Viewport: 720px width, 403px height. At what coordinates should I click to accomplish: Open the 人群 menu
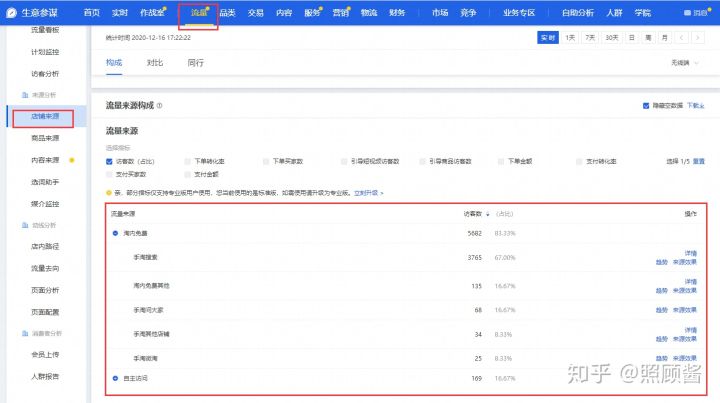pos(614,13)
